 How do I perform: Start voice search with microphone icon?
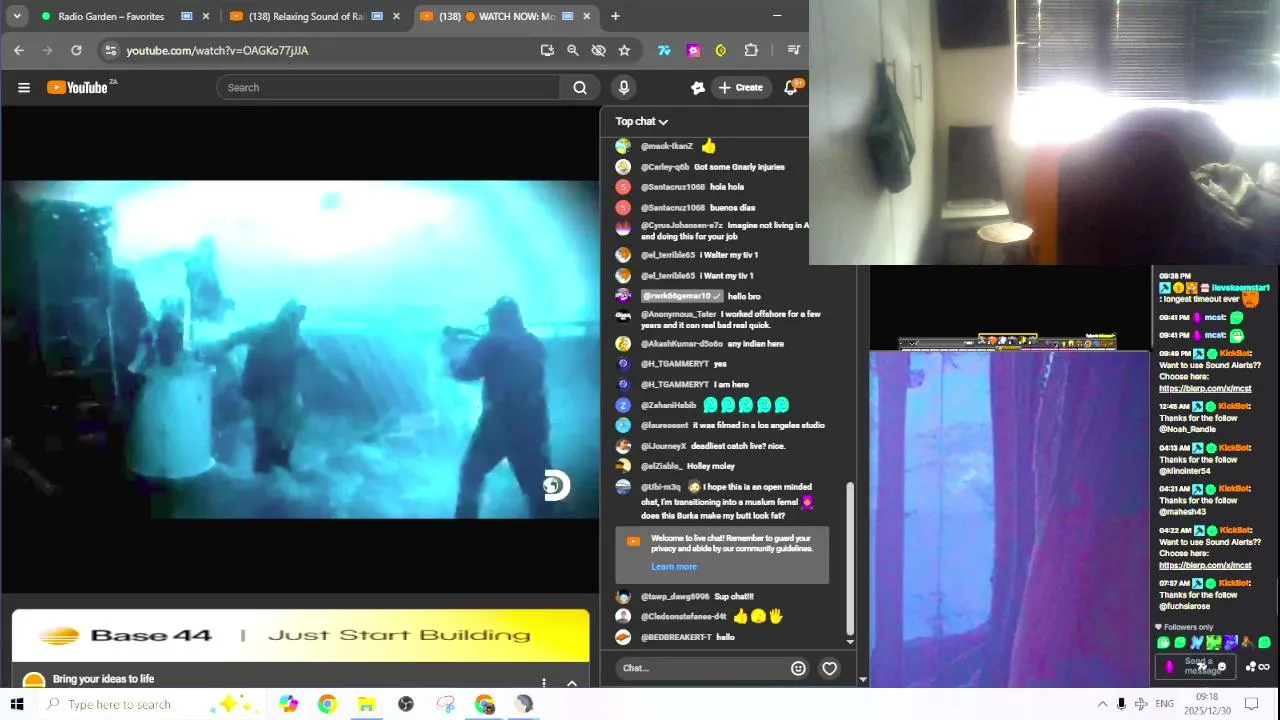point(624,88)
